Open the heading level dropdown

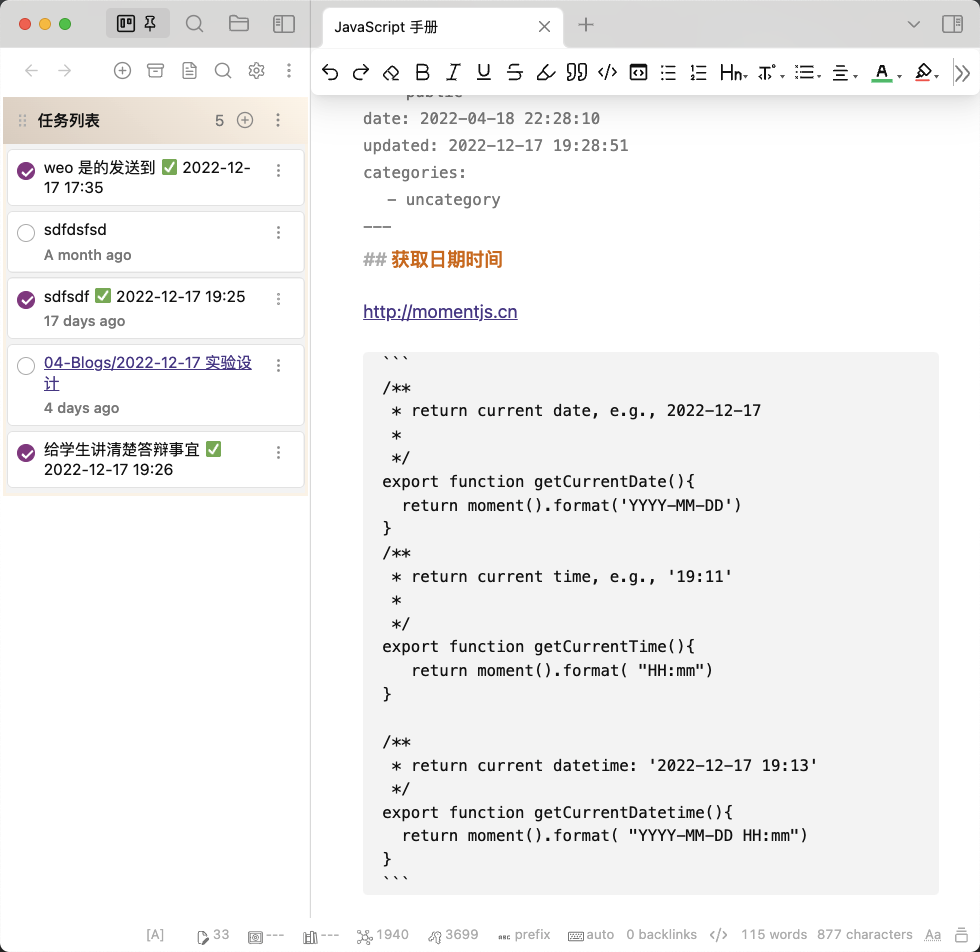(x=734, y=73)
